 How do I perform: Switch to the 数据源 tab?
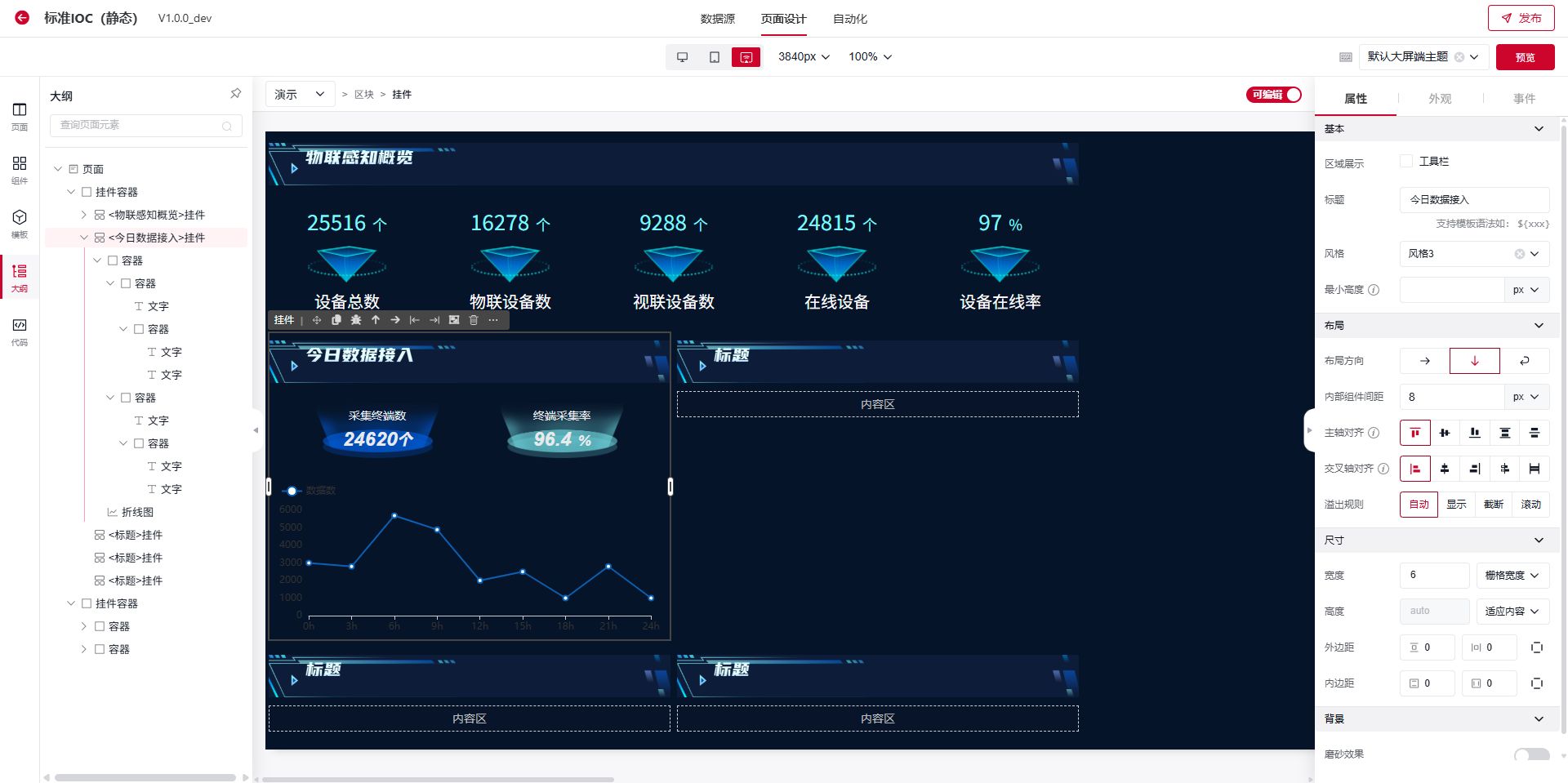pos(717,19)
